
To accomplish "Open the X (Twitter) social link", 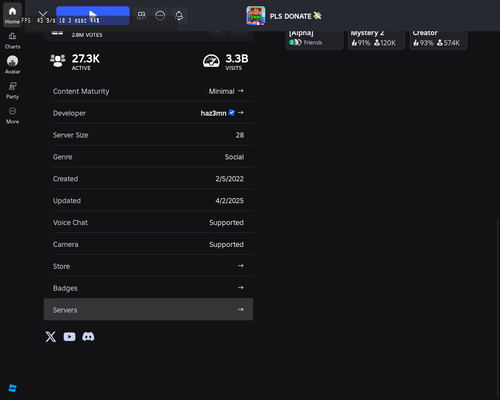I will click(x=51, y=337).
